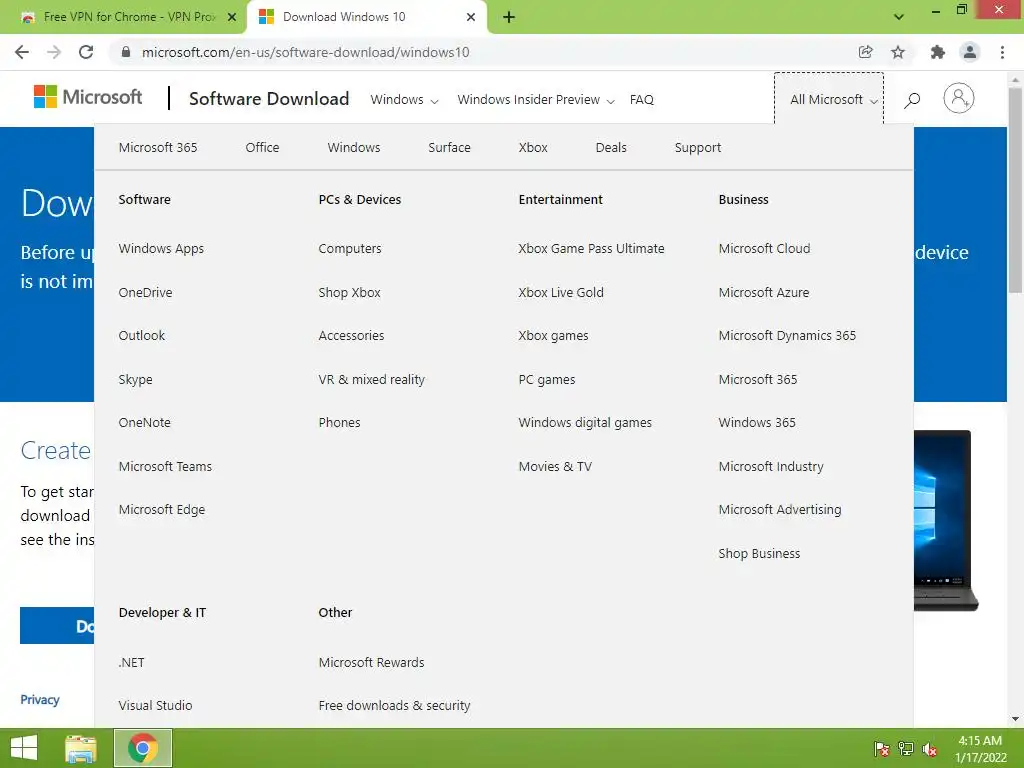Image resolution: width=1024 pixels, height=768 pixels.
Task: Open Visual Studio link
Action: point(155,706)
